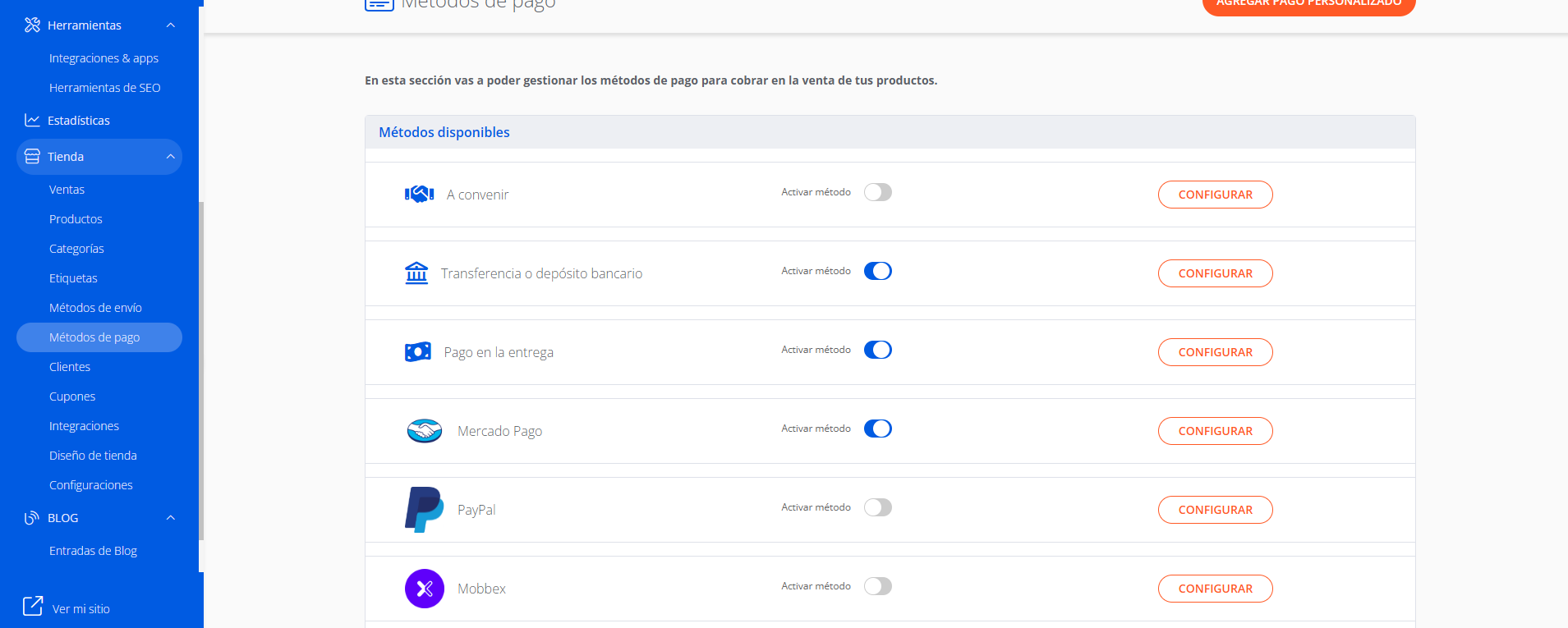The image size is (1568, 628).
Task: Select Métodos de pago menu item
Action: click(x=99, y=337)
